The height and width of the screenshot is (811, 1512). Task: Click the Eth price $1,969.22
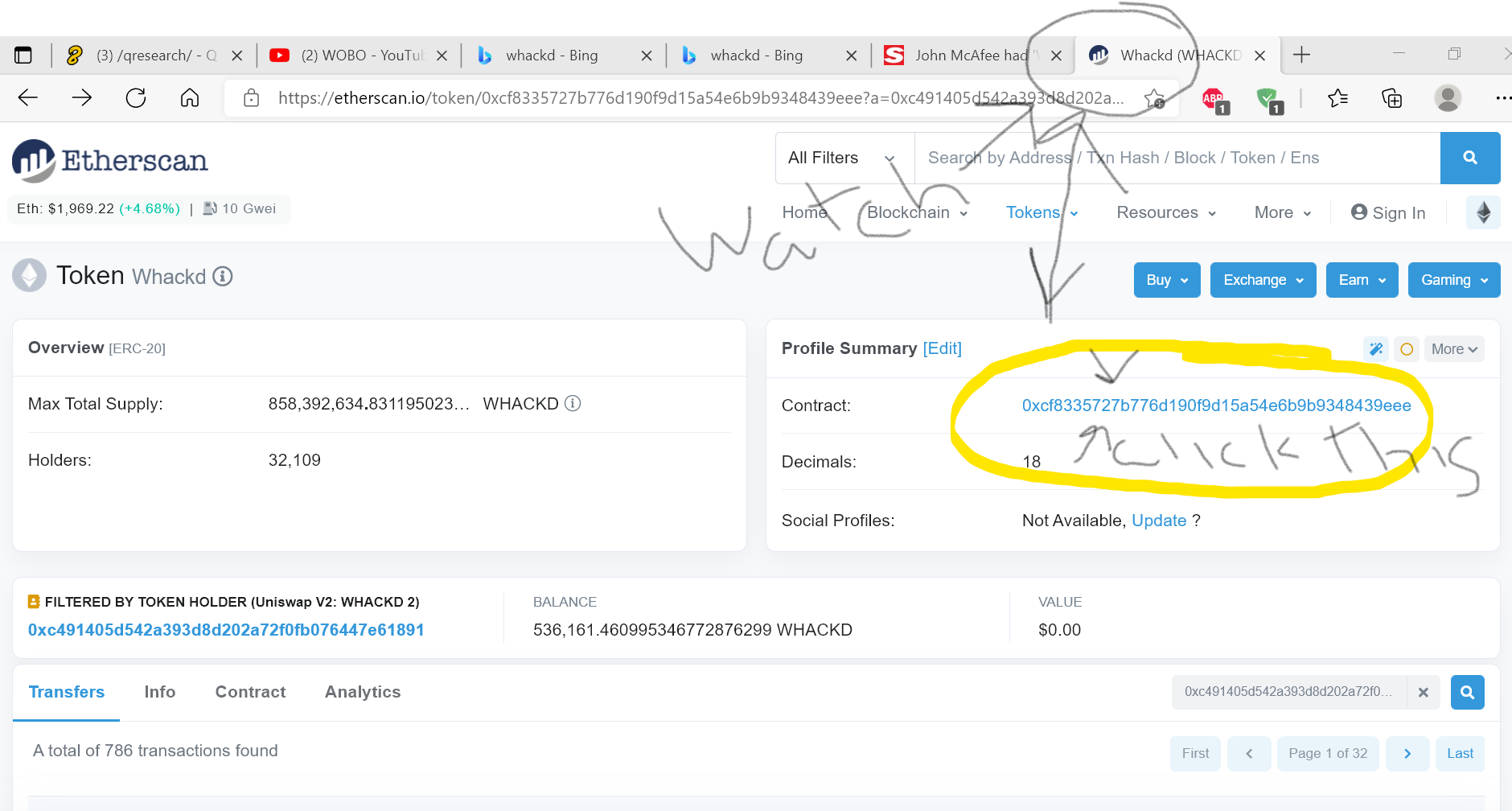(x=98, y=208)
